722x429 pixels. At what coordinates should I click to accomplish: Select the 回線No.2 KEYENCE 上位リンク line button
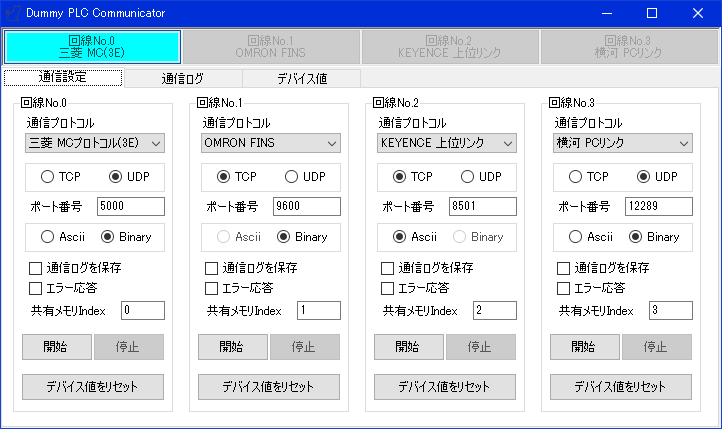tap(450, 47)
